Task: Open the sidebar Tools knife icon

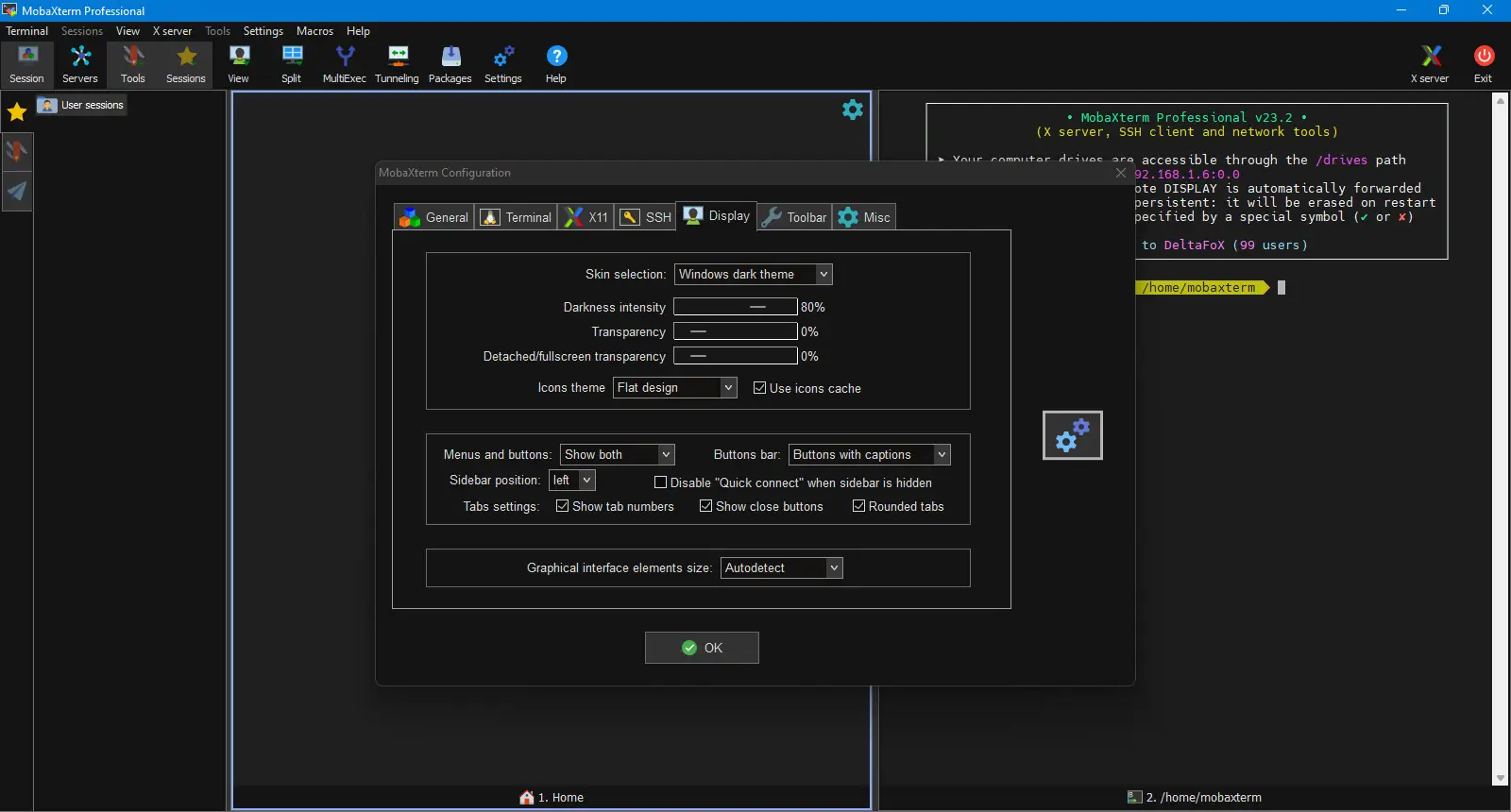Action: (x=17, y=151)
